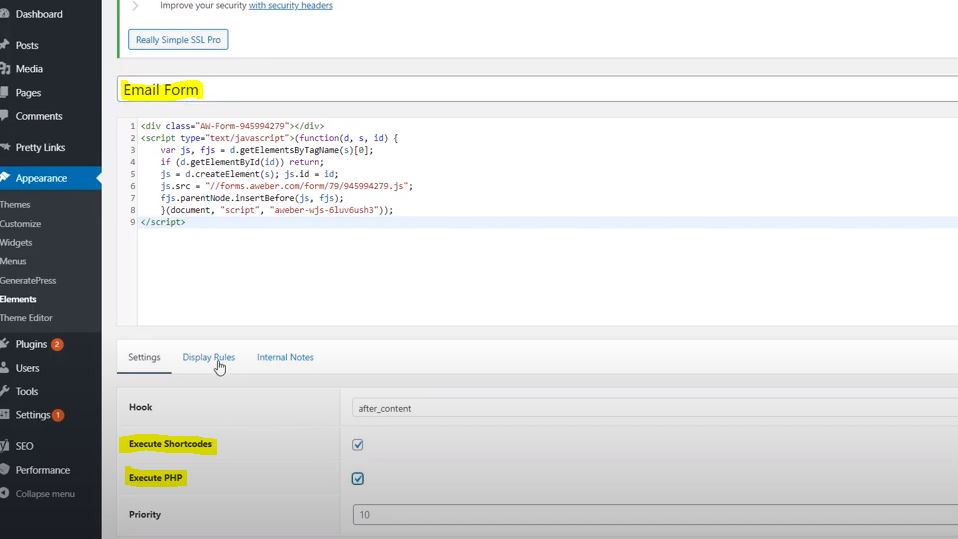This screenshot has height=539, width=958.
Task: Click the Pretty Links star icon
Action: [4, 147]
